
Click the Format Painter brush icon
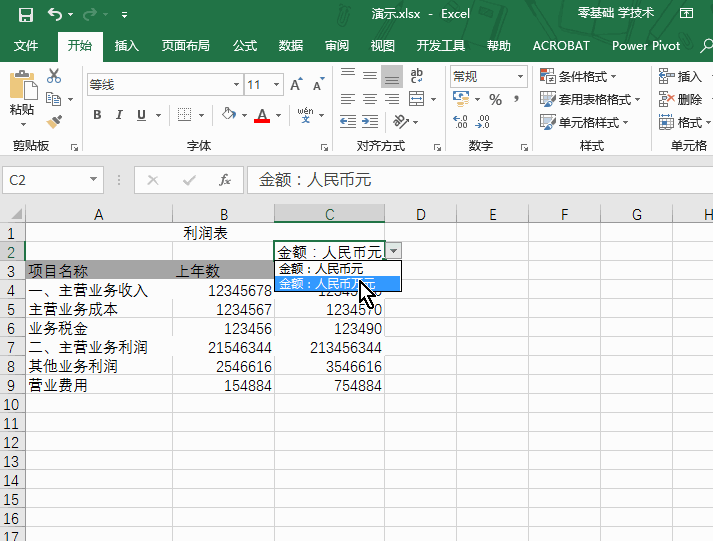click(x=54, y=121)
